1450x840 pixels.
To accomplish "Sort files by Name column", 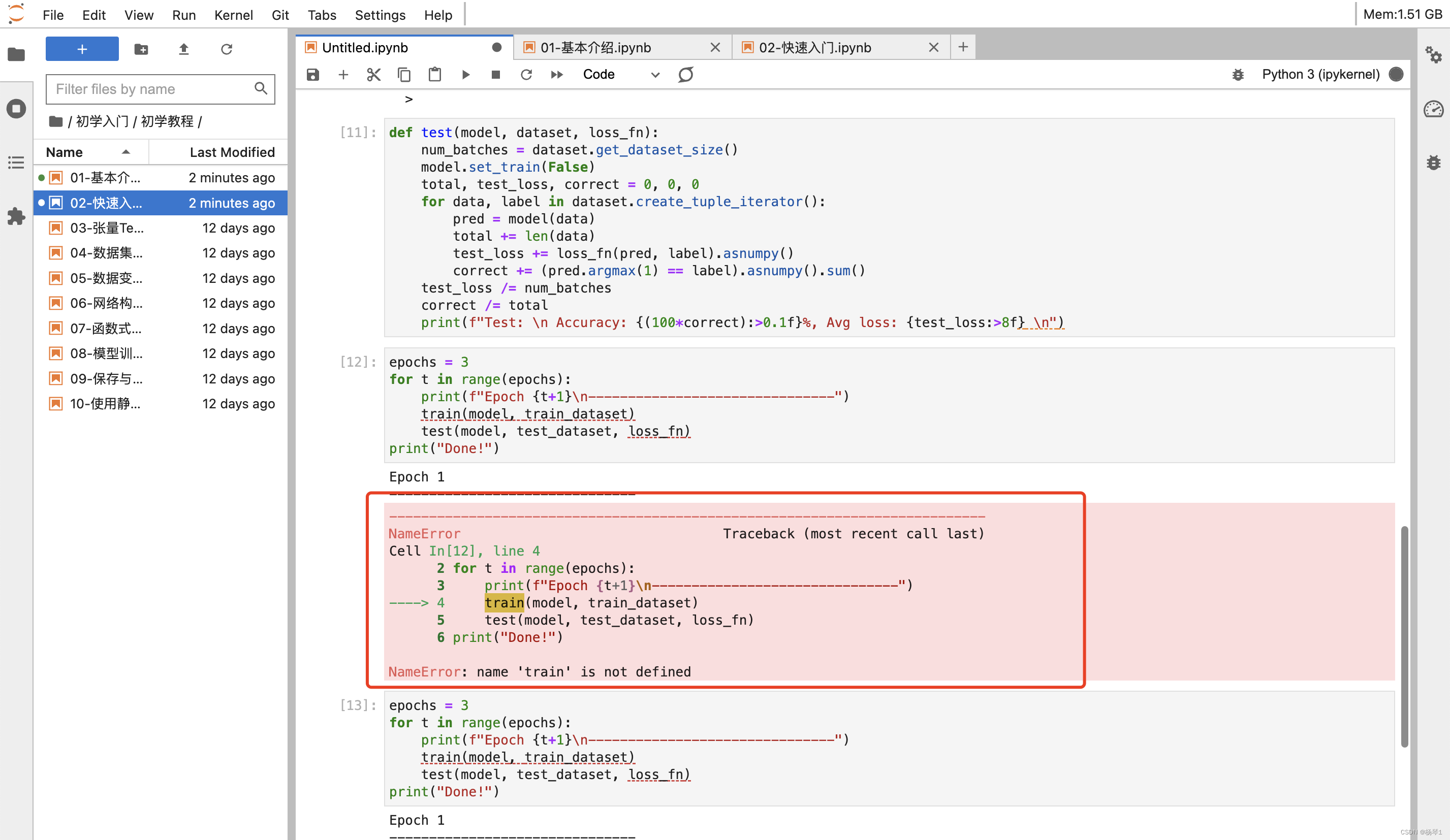I will pos(91,152).
